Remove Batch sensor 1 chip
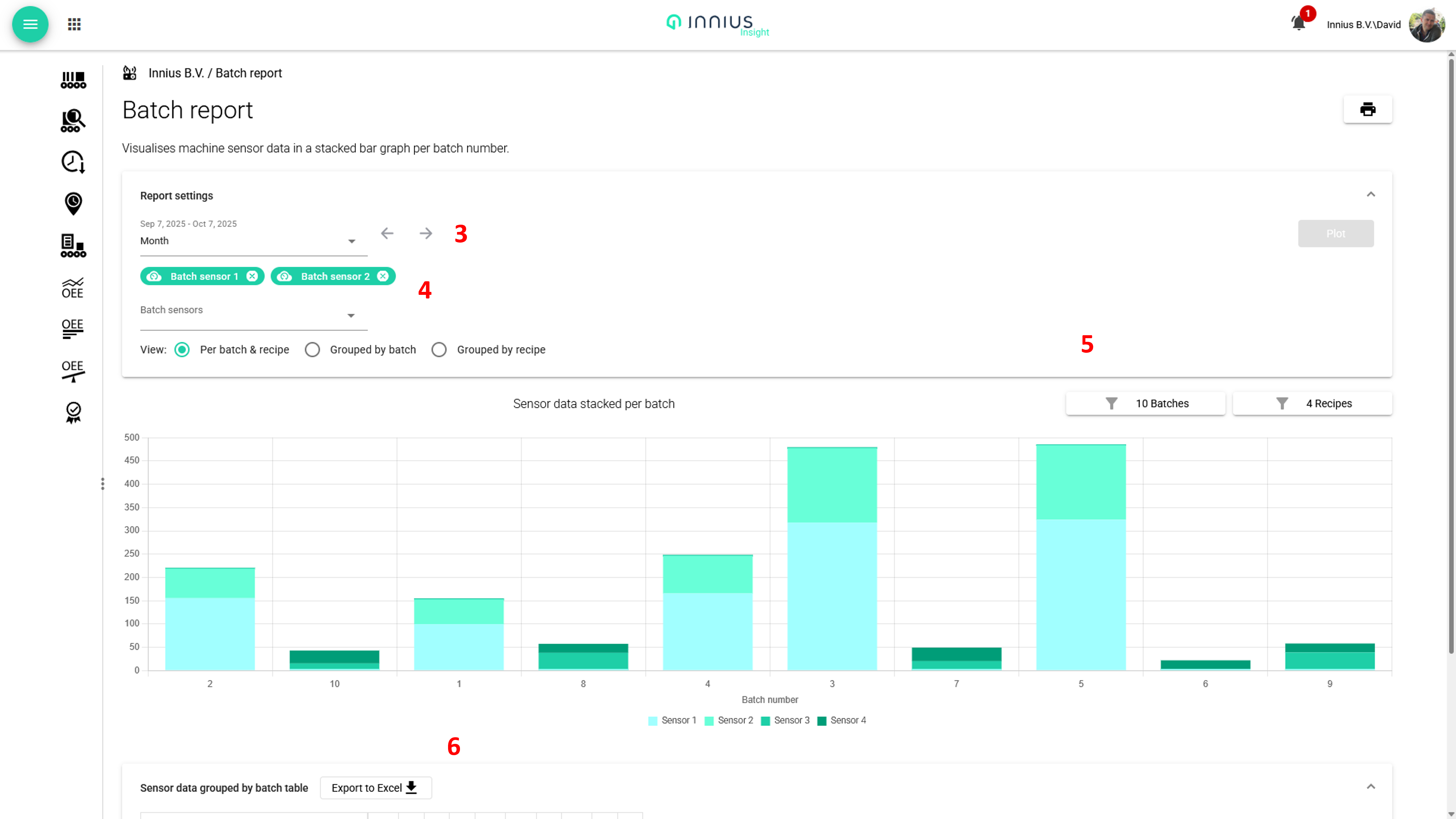The width and height of the screenshot is (1456, 819). click(x=252, y=276)
